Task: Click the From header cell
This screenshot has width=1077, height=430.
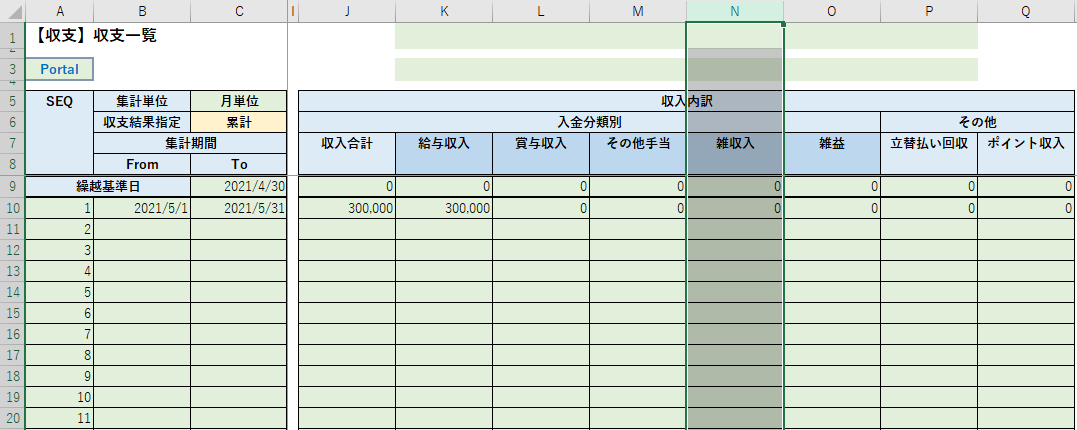Action: [142, 164]
